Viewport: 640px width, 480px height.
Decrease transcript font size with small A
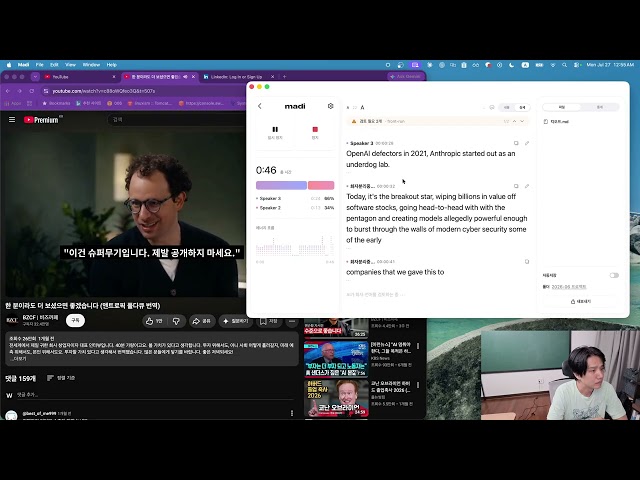348,108
